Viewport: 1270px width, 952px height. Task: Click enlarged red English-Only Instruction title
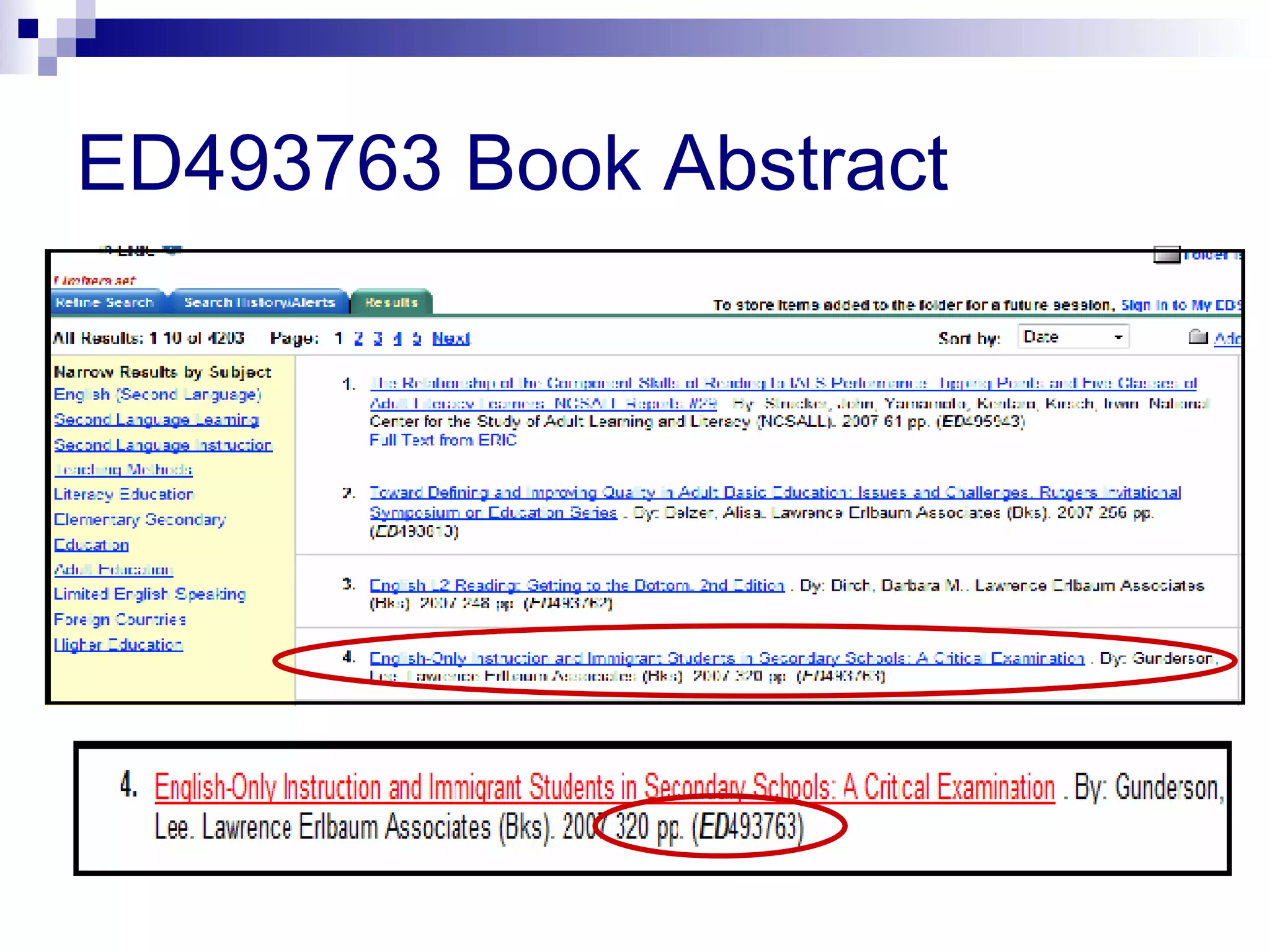pyautogui.click(x=604, y=787)
